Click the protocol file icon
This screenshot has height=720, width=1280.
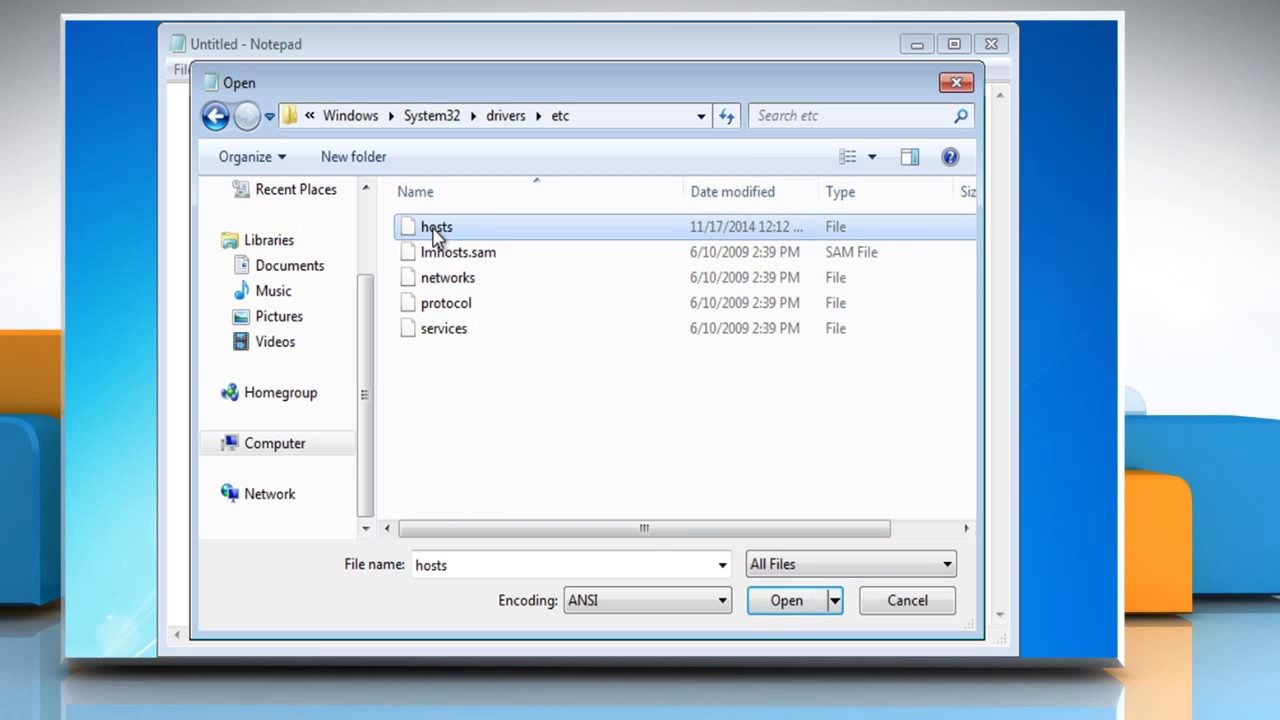(x=407, y=303)
